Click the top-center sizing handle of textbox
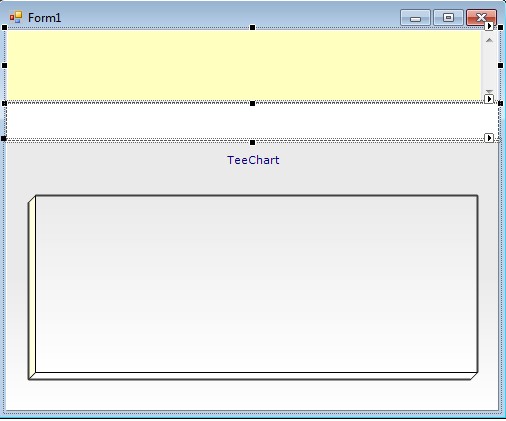 click(x=252, y=27)
